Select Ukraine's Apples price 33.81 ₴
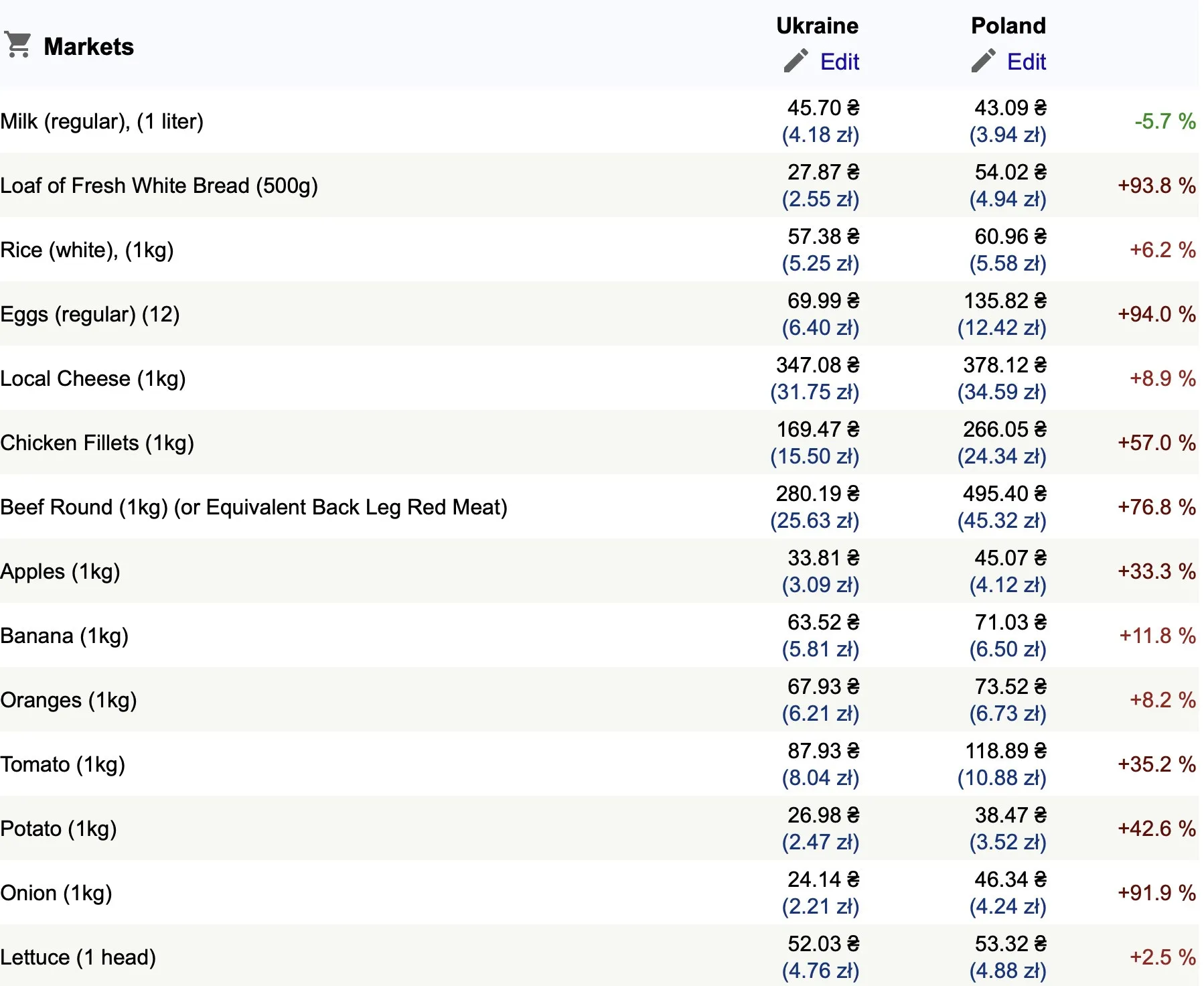 [823, 558]
